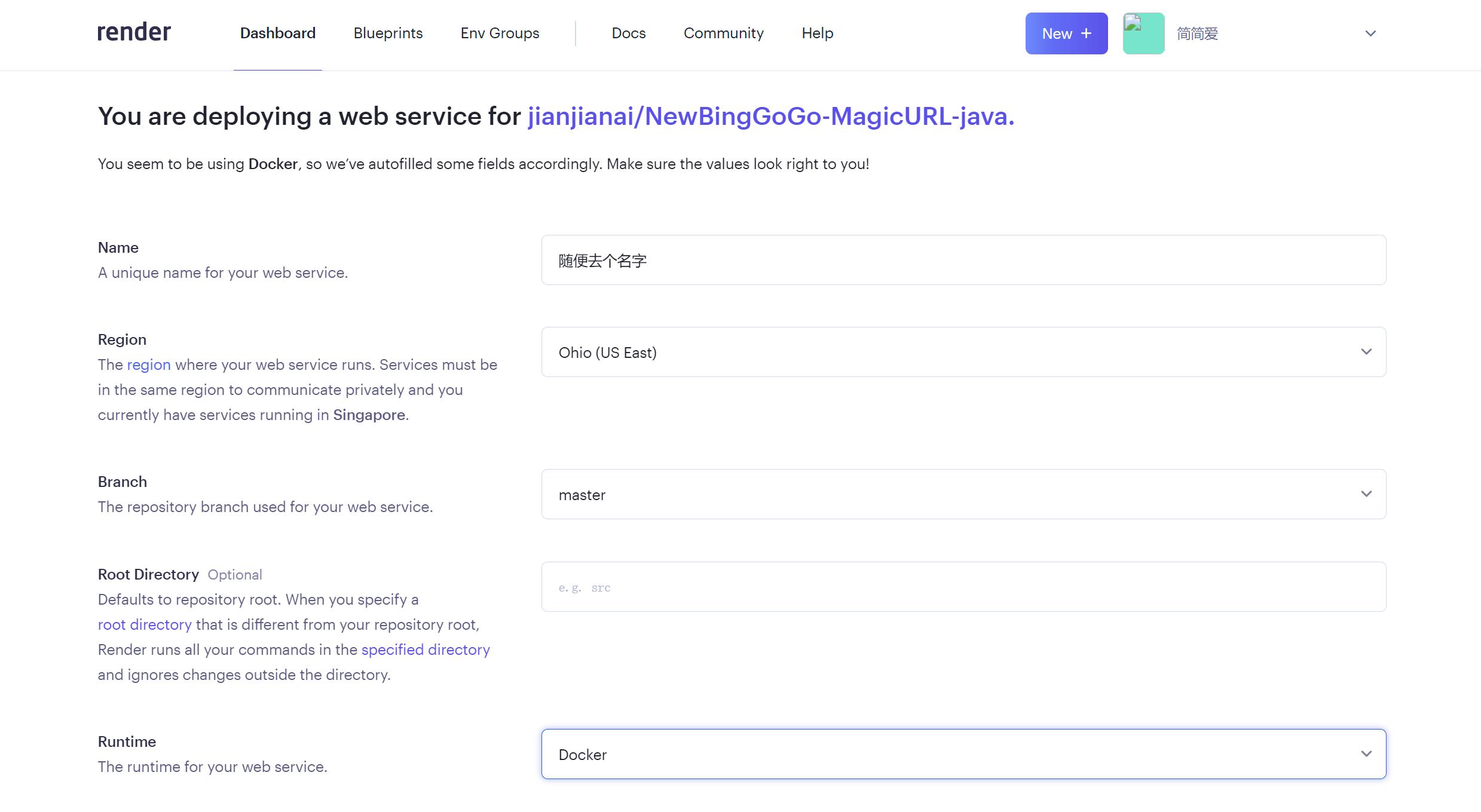
Task: Click the New button
Action: [x=1066, y=33]
